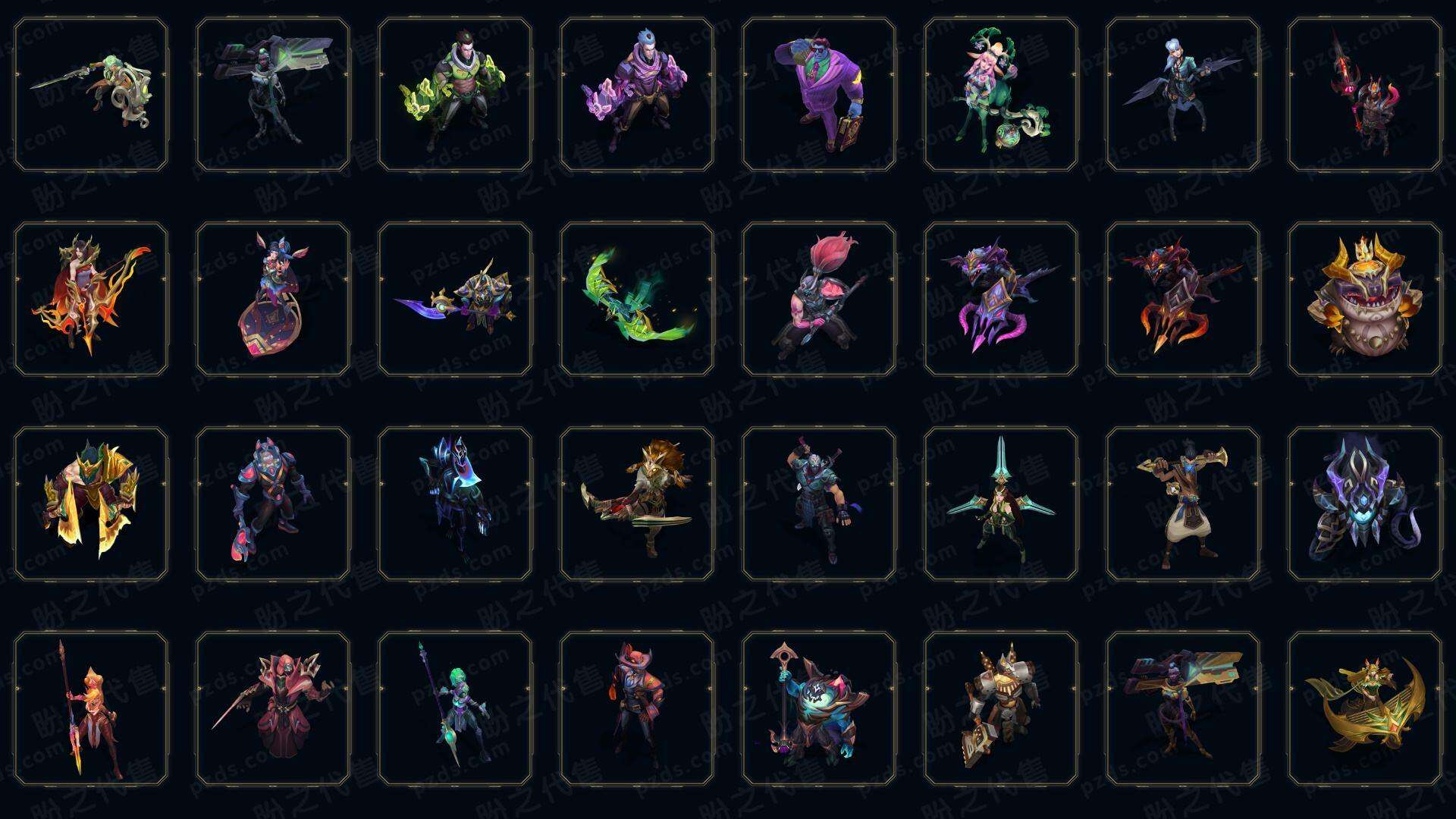This screenshot has height=819, width=1456.
Task: Click the golden ship-riding character skin
Action: (x=1365, y=709)
